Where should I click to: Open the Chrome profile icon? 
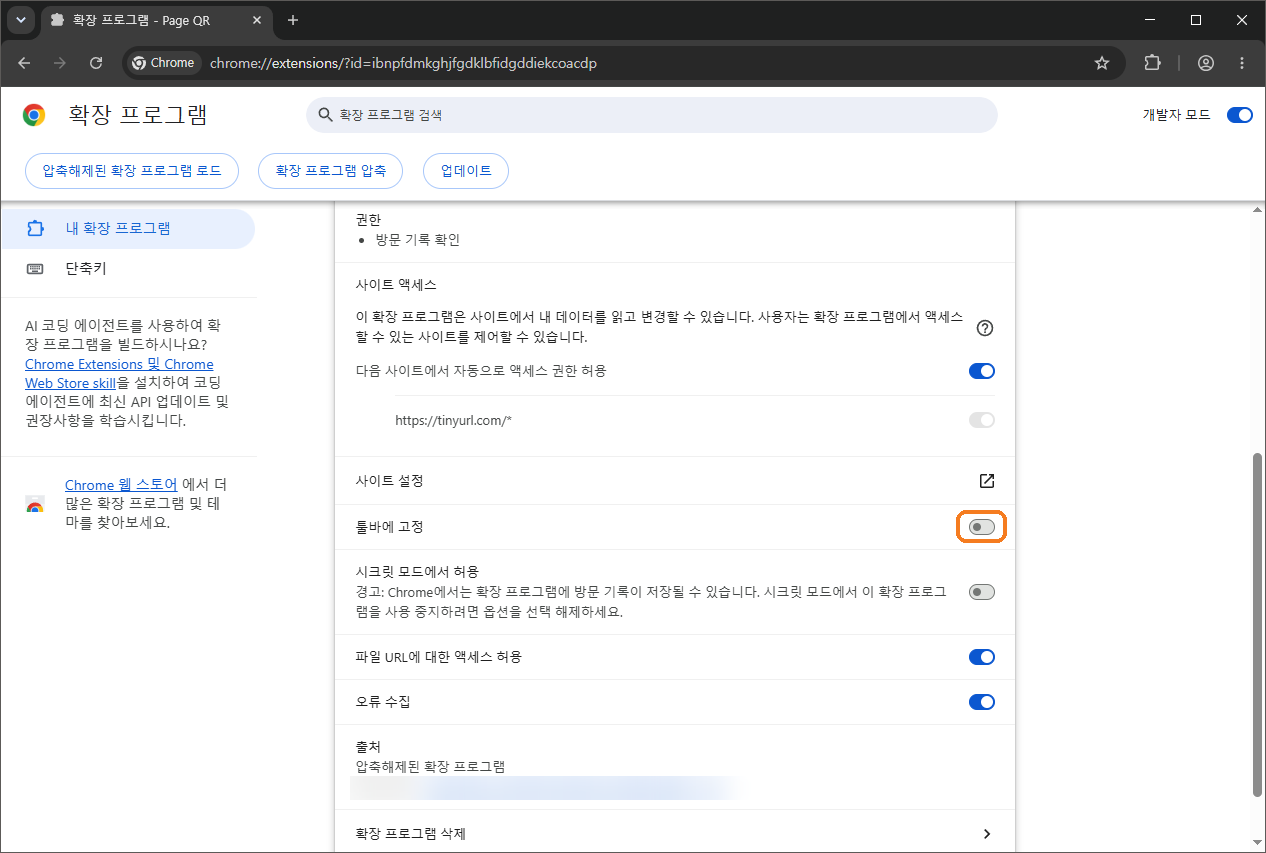click(x=1206, y=63)
